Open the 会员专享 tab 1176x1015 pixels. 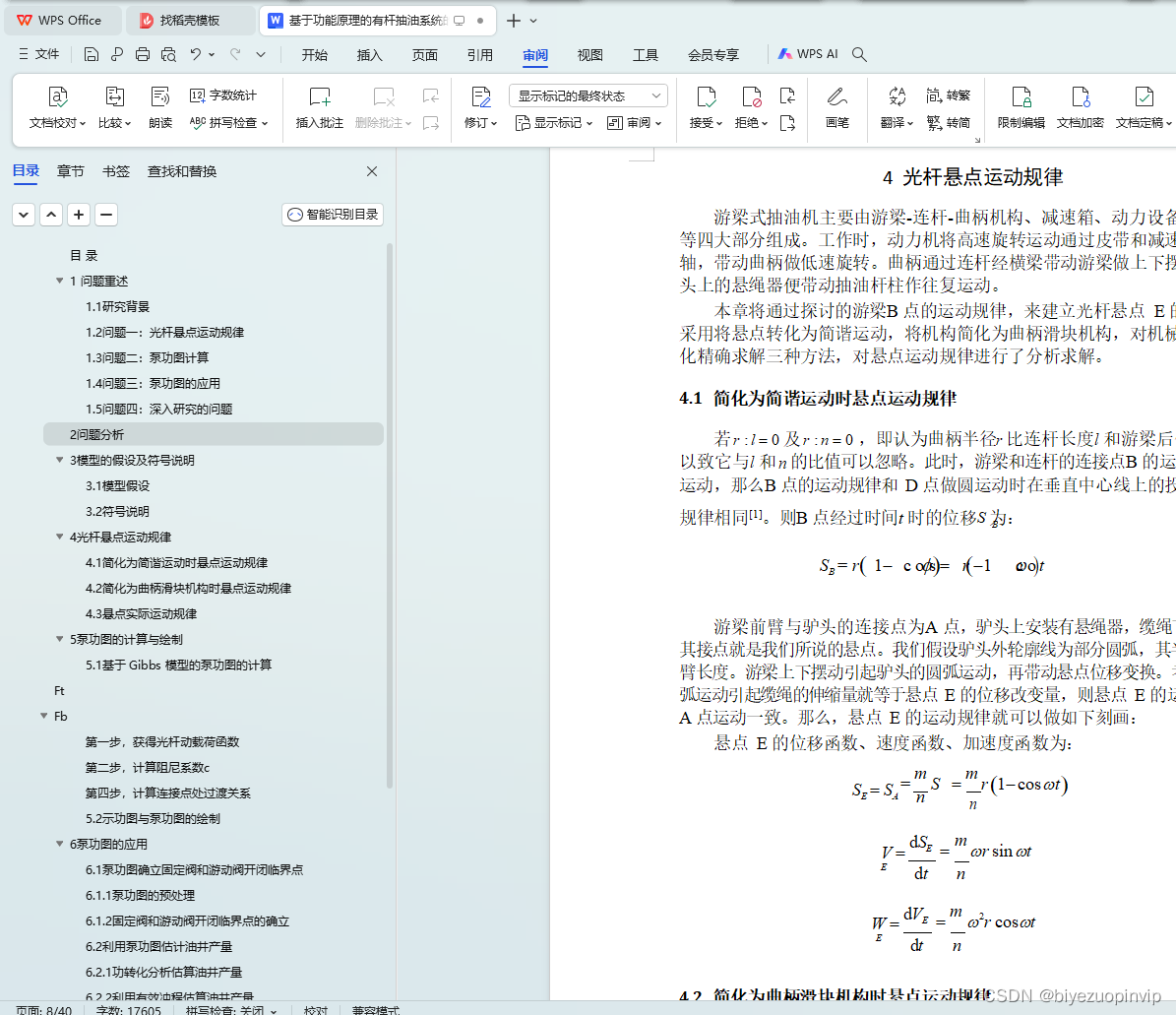tap(713, 55)
